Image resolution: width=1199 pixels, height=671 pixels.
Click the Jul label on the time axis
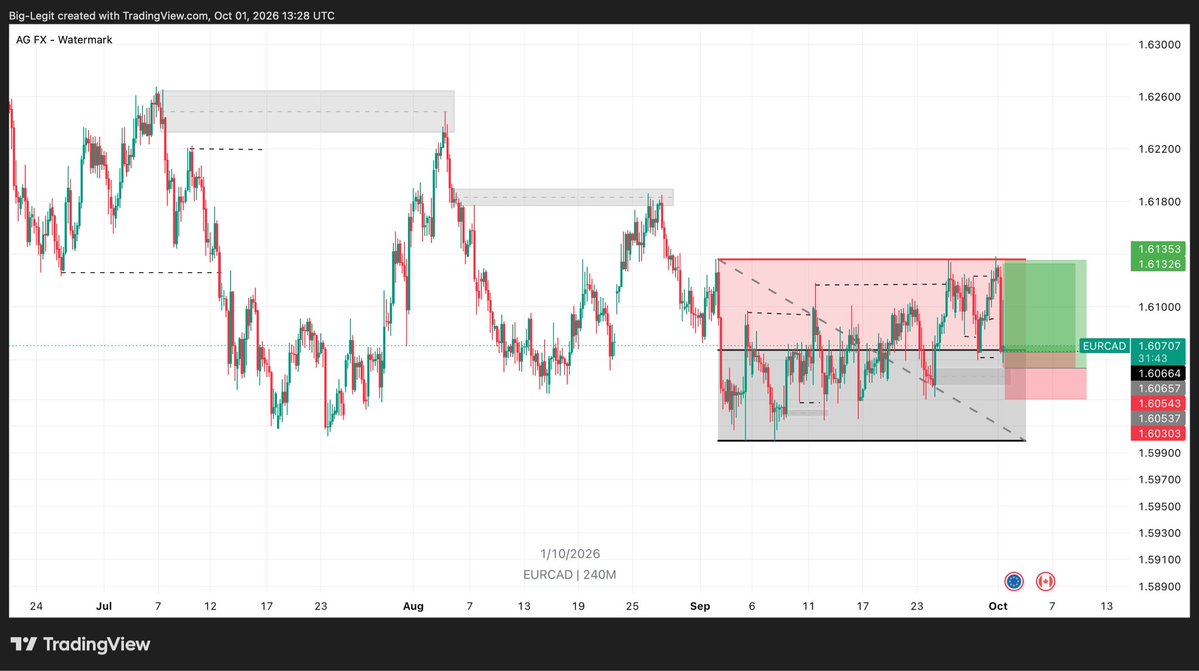(104, 606)
